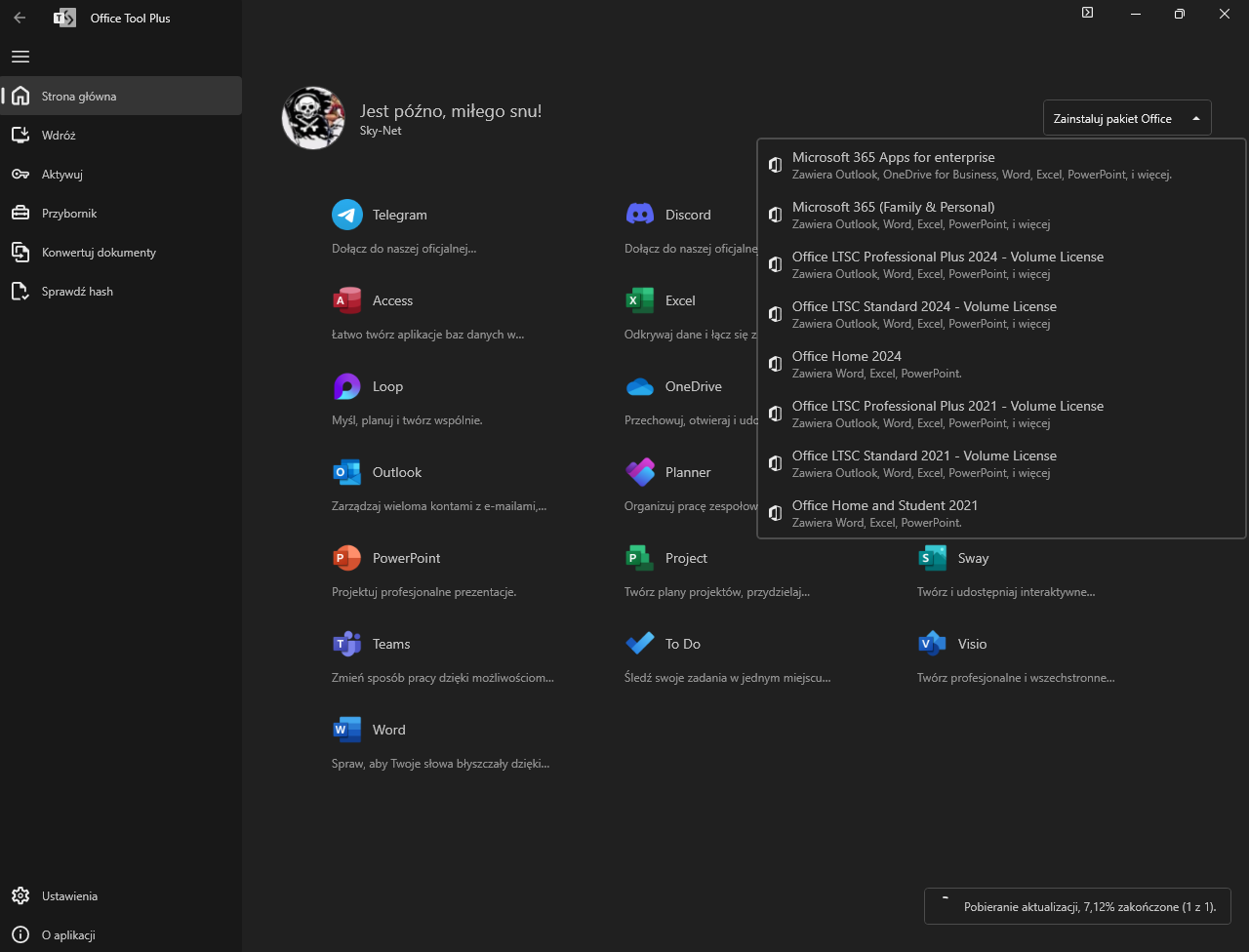
Task: Select Office LTSC Standard 2021 option
Action: [1001, 463]
